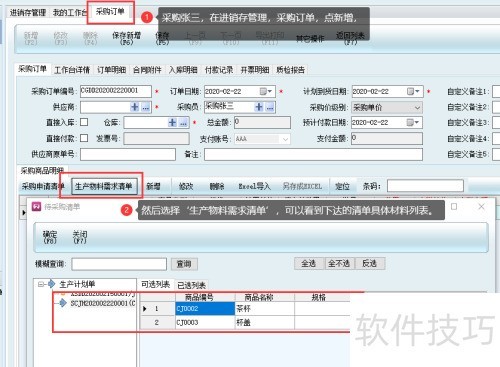Collapse the 生产计划单 tree node
Image resolution: width=500 pixels, height=367 pixels.
coord(41,284)
